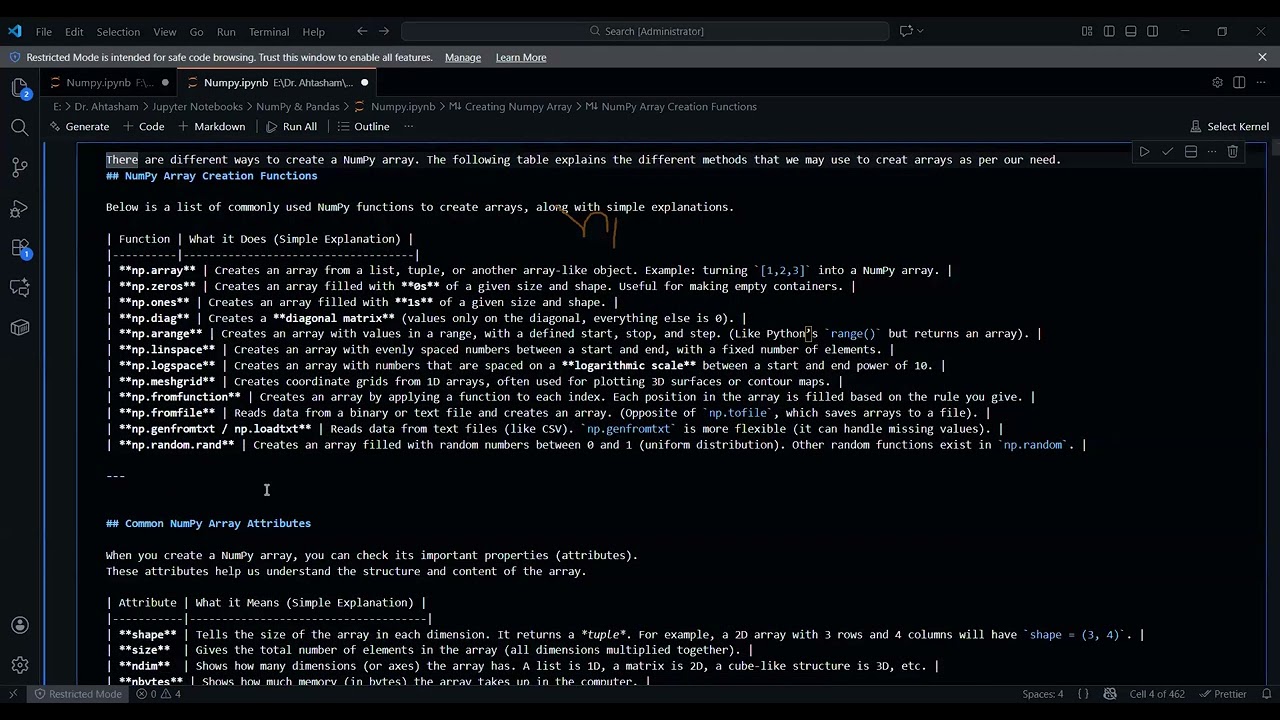Open the Extensions view
Image resolution: width=1280 pixels, height=720 pixels.
20,248
